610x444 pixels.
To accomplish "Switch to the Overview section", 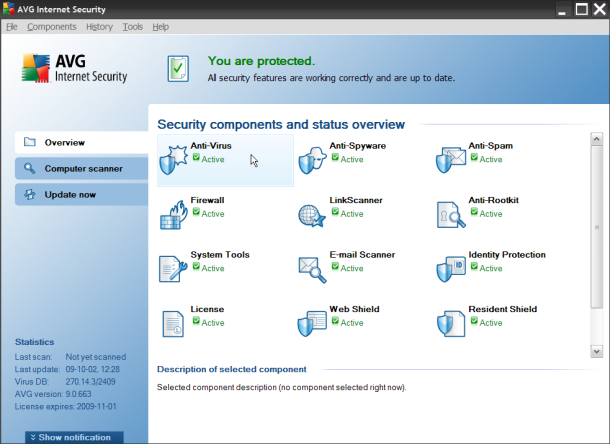I will click(x=82, y=142).
